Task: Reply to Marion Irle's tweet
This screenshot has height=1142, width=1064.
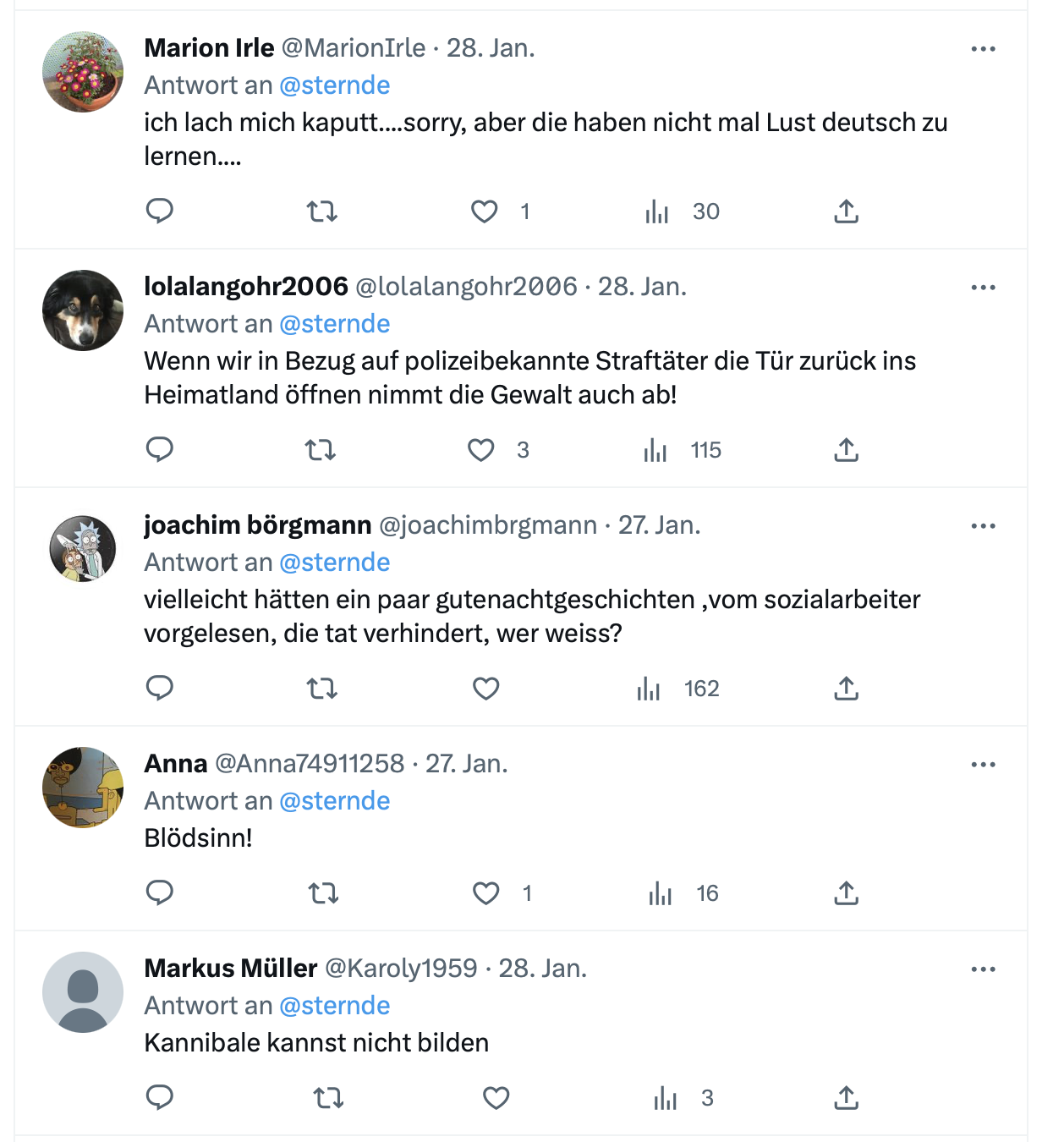Action: 160,211
